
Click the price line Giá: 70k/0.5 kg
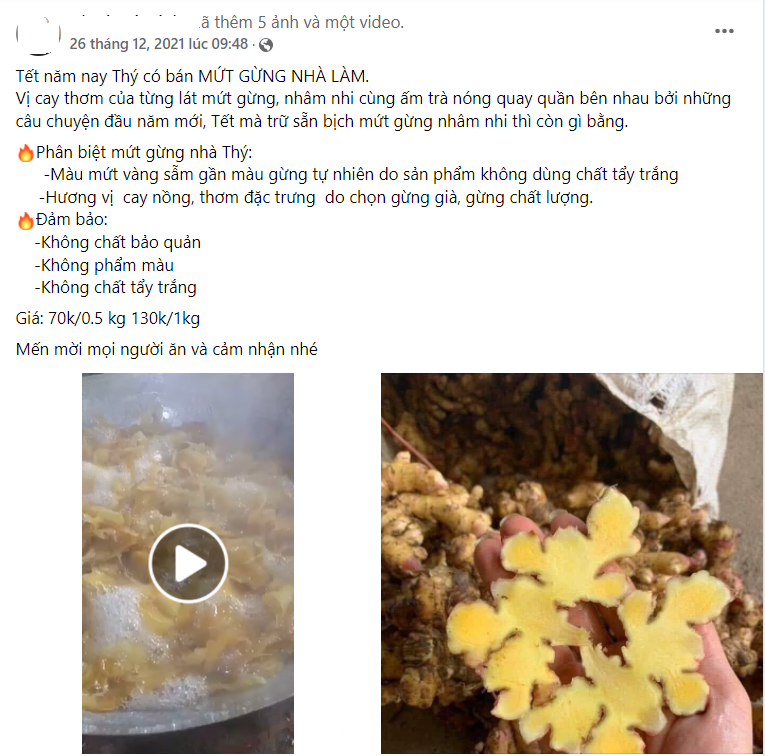[x=108, y=318]
